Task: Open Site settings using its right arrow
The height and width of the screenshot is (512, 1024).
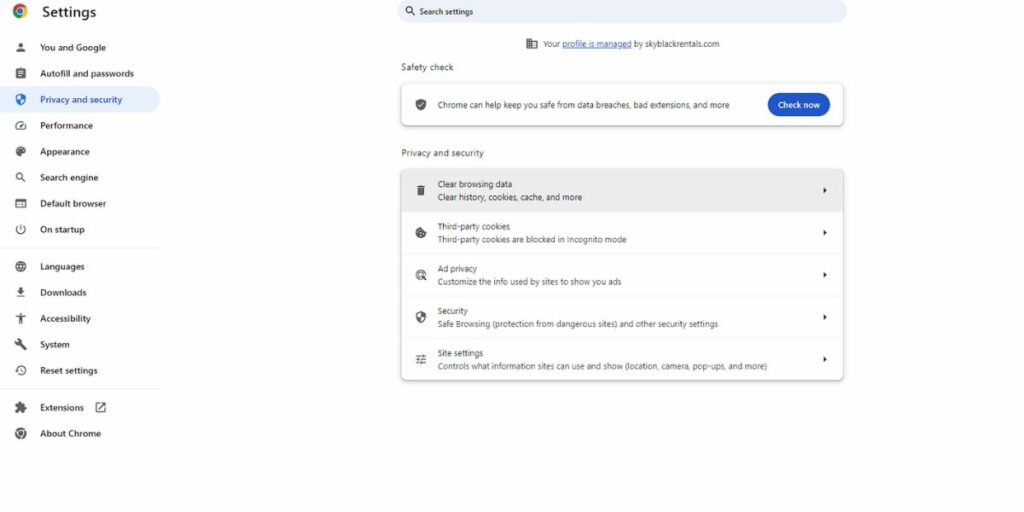Action: point(824,359)
